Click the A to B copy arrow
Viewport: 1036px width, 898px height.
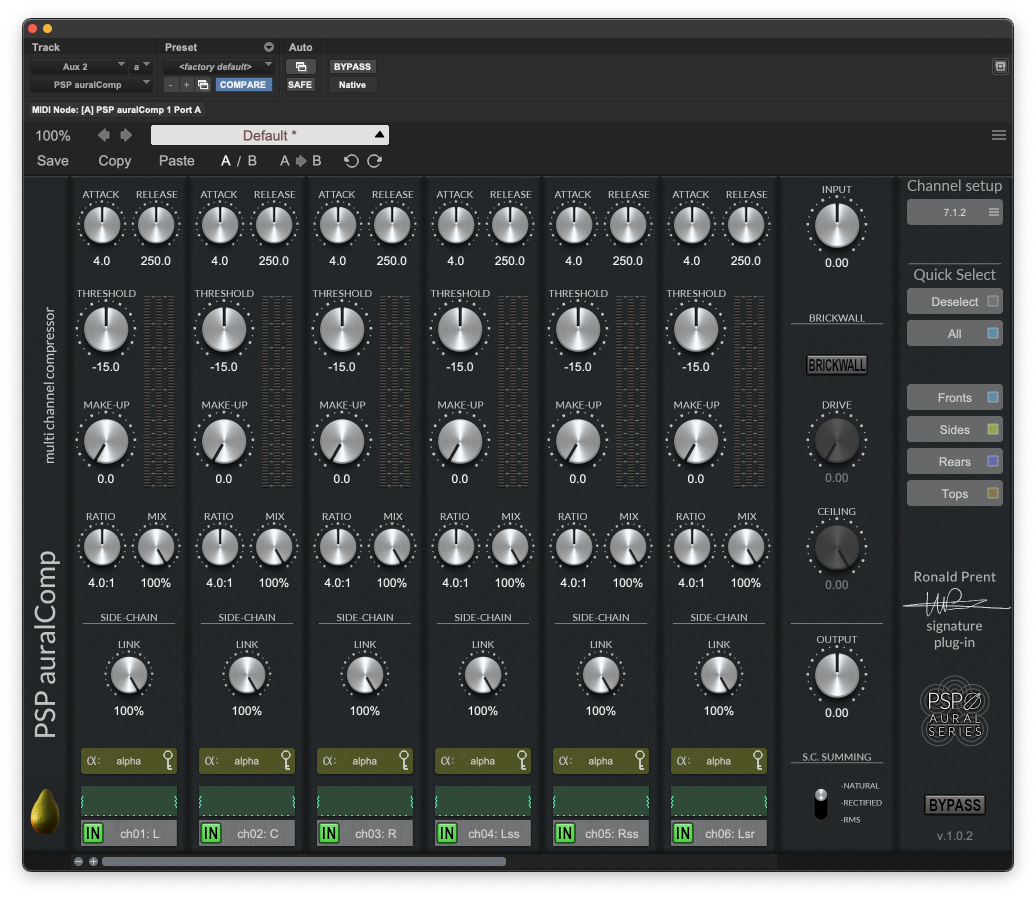coord(301,161)
